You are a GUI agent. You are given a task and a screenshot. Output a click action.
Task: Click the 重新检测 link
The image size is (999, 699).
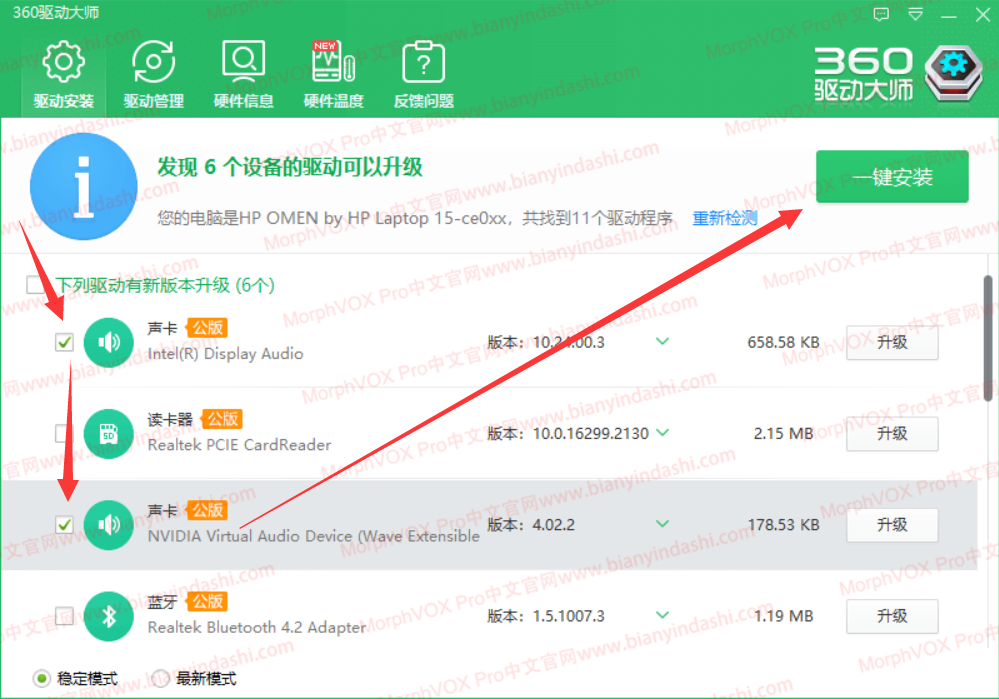click(x=724, y=219)
